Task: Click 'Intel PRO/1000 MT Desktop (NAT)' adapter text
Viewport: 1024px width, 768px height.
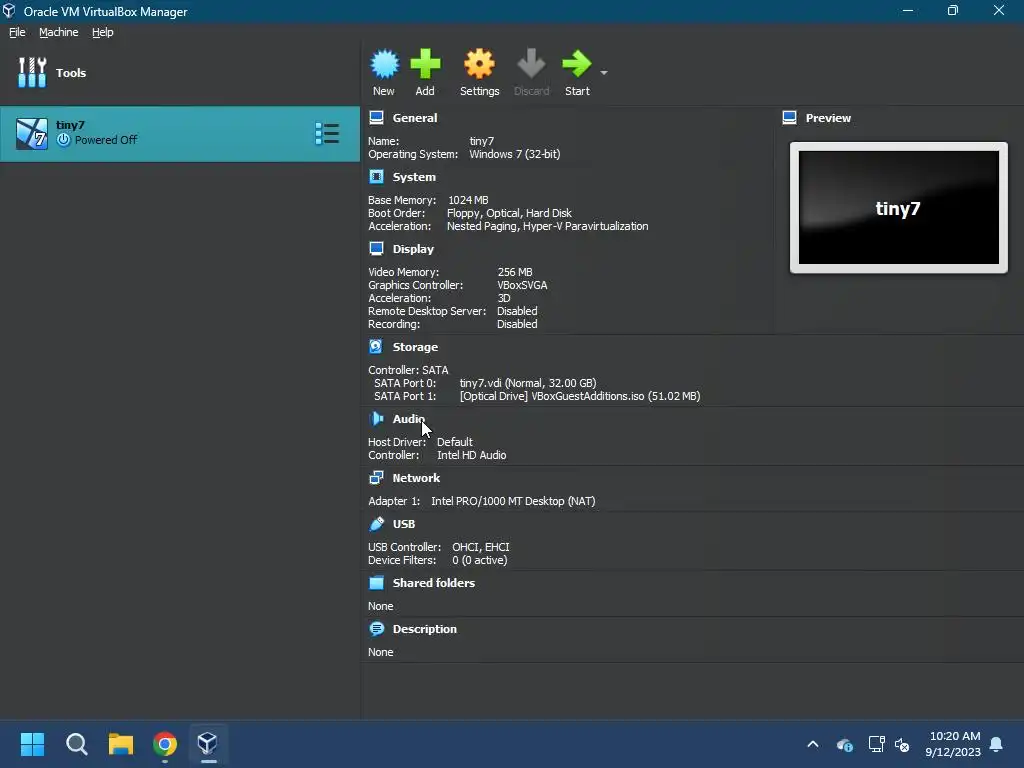Action: 513,501
